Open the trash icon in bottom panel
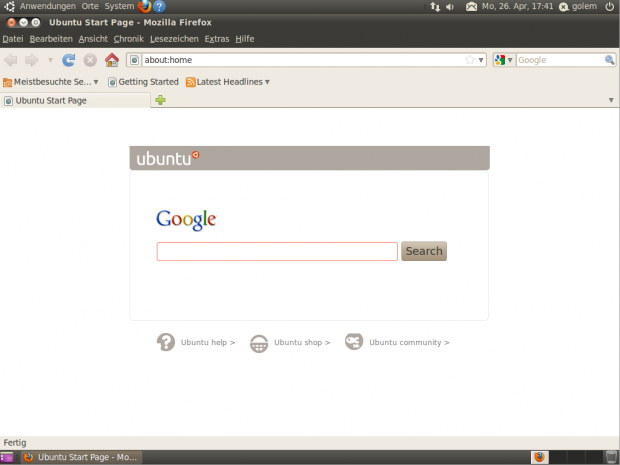This screenshot has width=620, height=465. click(x=611, y=457)
